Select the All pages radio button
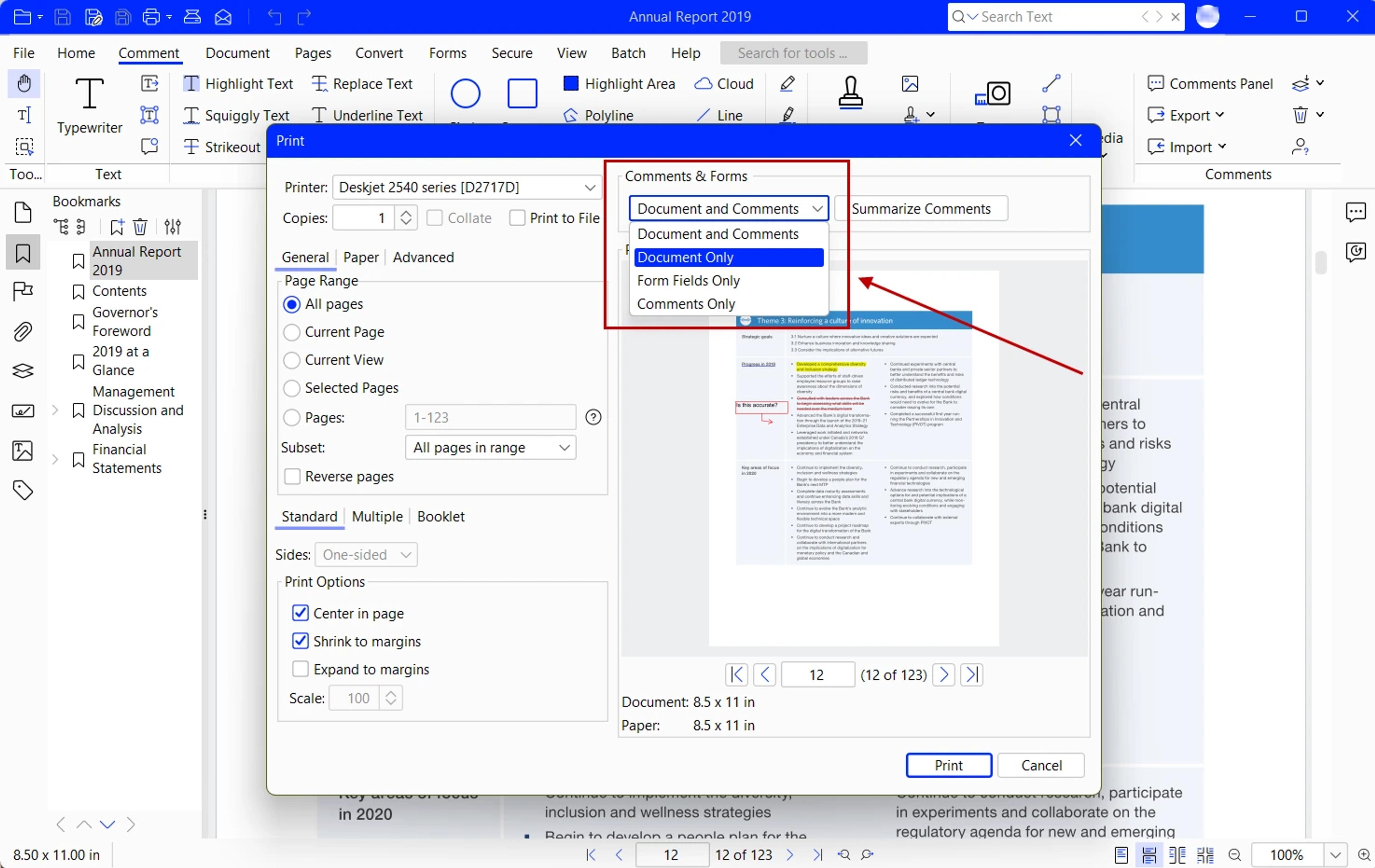The image size is (1375, 868). point(292,305)
